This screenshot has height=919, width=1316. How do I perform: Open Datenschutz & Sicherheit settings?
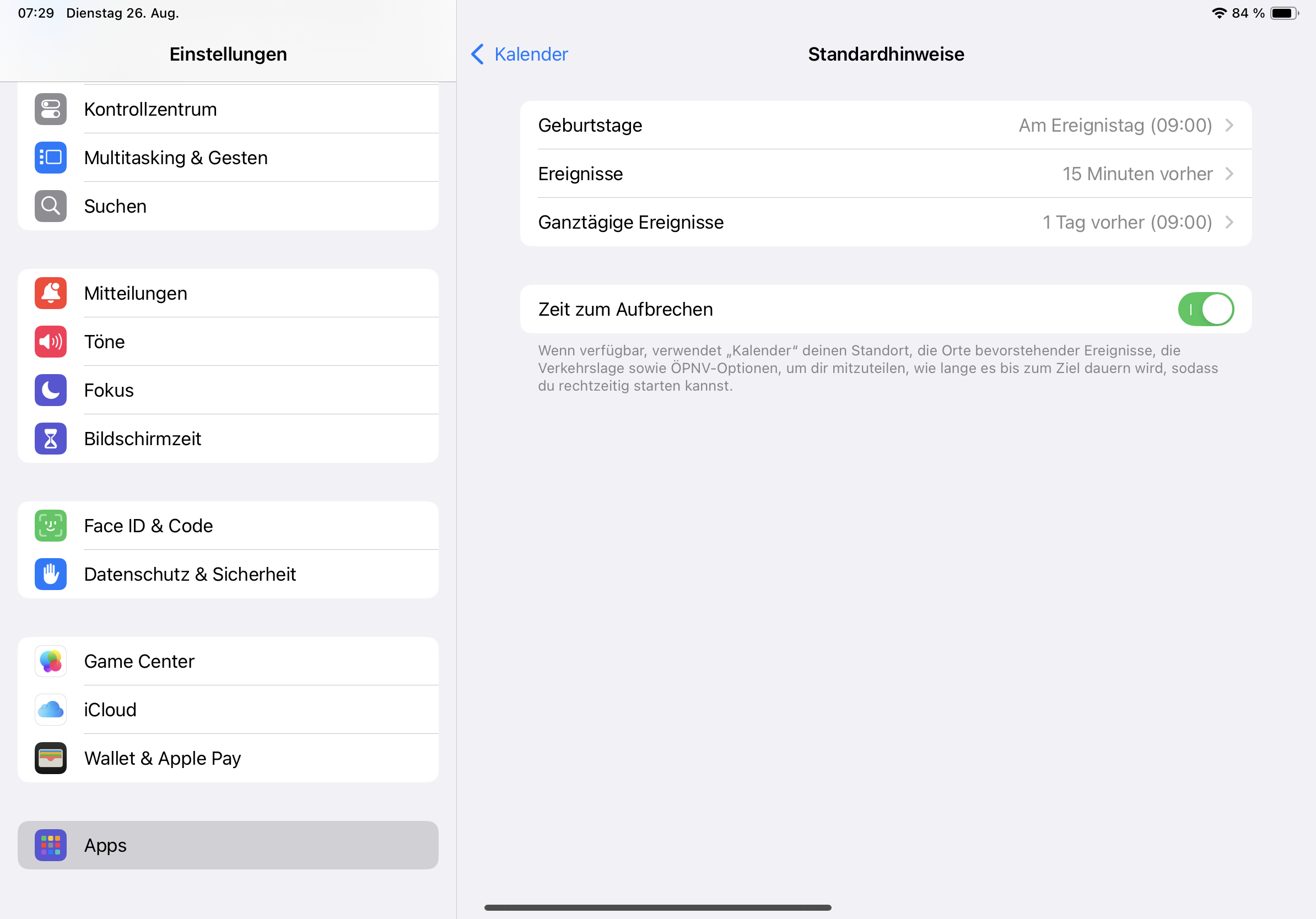228,574
